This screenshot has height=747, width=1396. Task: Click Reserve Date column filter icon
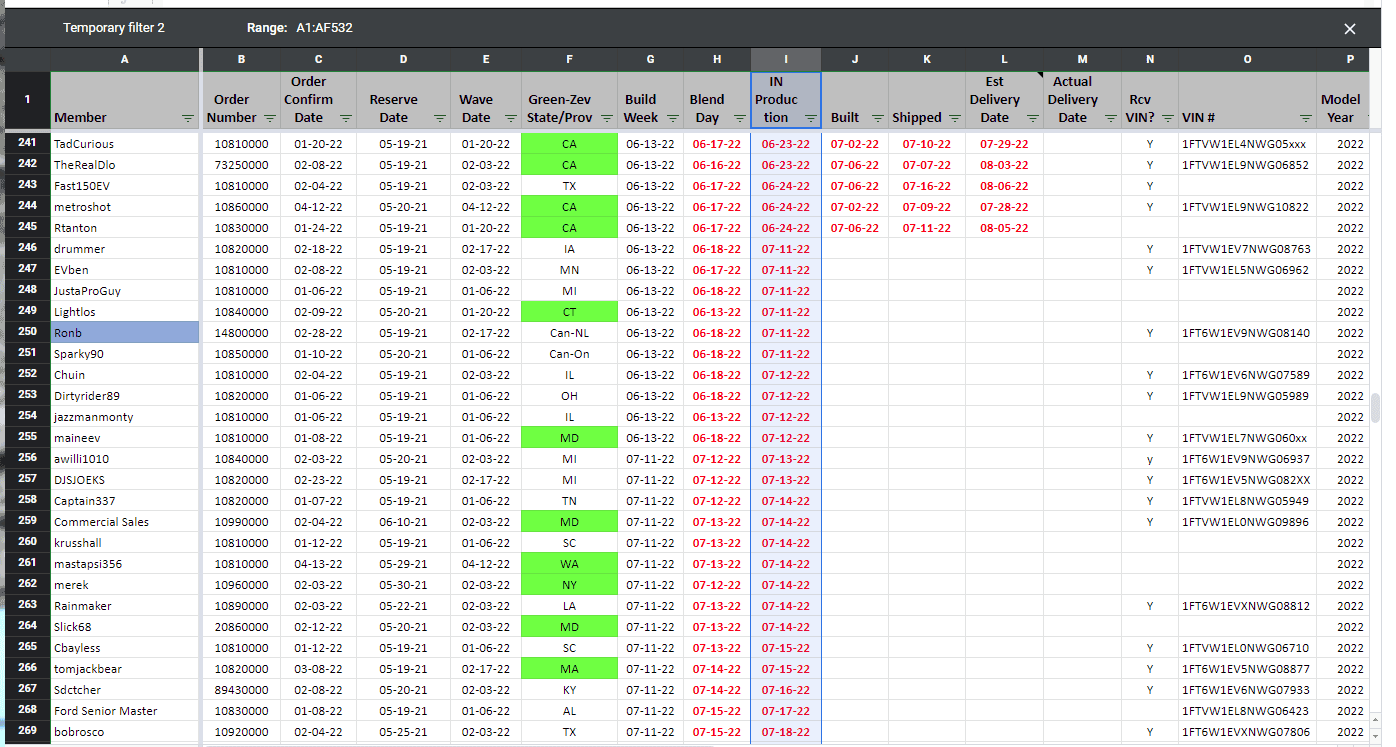point(439,118)
